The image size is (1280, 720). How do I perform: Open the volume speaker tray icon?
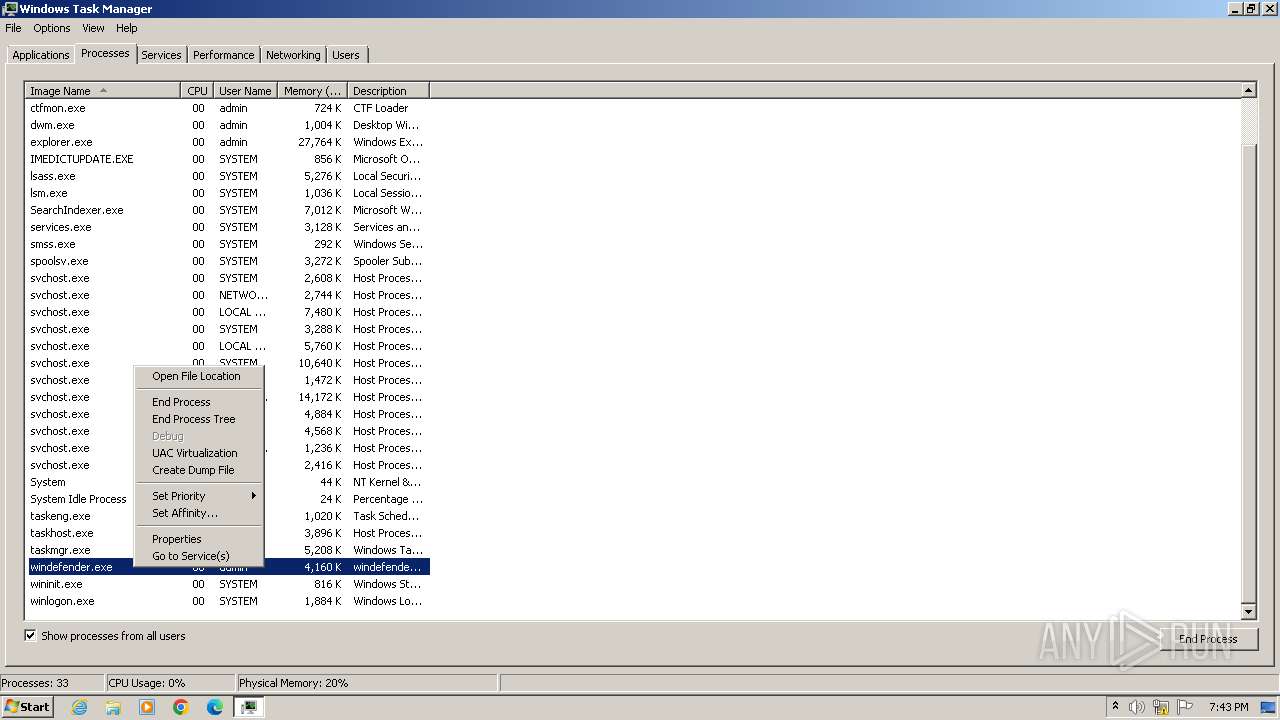pos(1137,707)
